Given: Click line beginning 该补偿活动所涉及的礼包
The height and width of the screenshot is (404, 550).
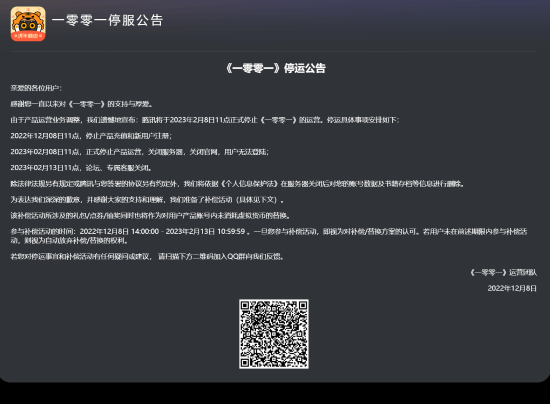Looking at the screenshot, I should click(x=150, y=216).
